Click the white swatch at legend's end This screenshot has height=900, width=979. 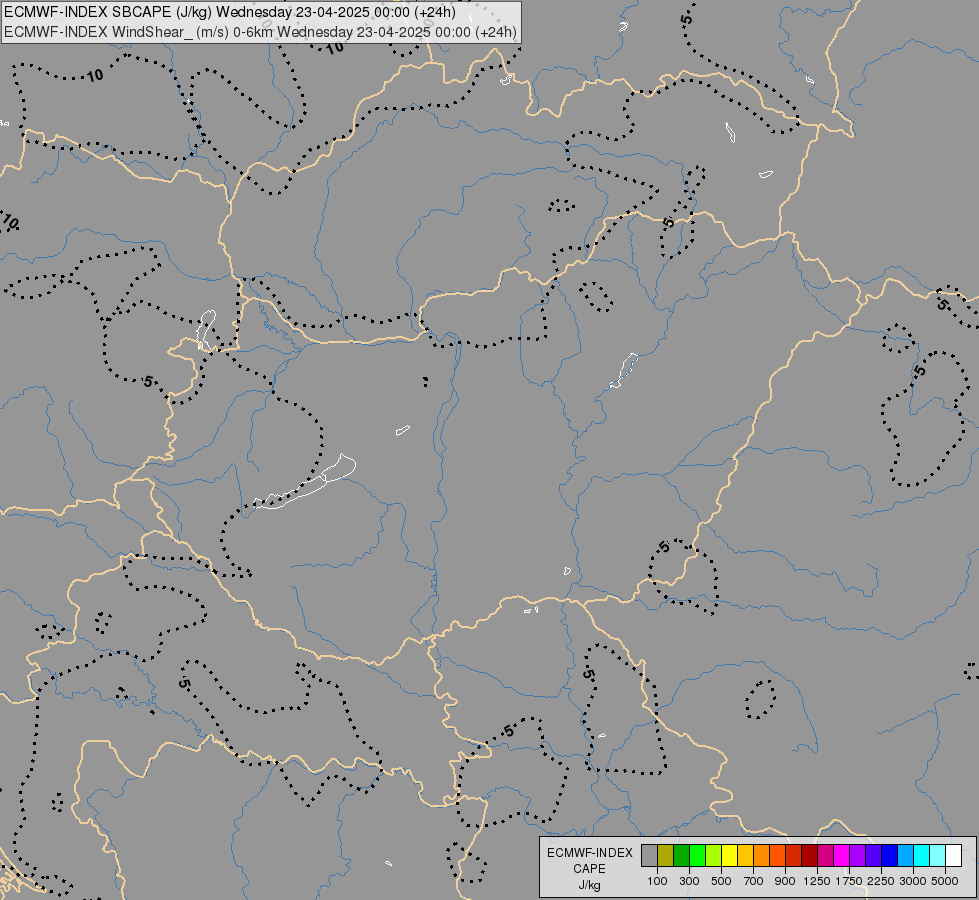pyautogui.click(x=953, y=855)
